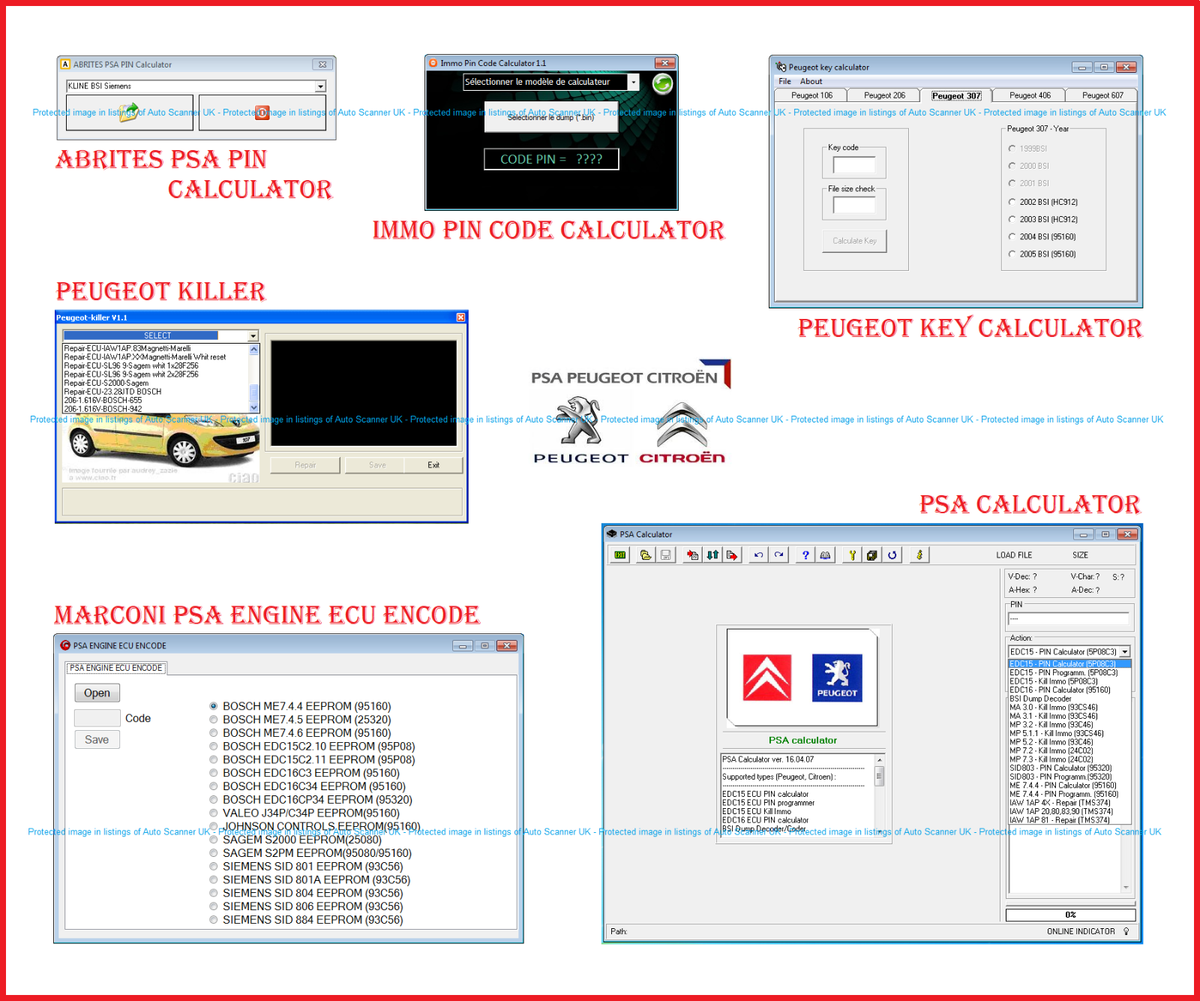Image resolution: width=1200 pixels, height=1001 pixels.
Task: Select BOSCH ME7.4.5 EEPROM (25320) radio button
Action: coord(213,719)
